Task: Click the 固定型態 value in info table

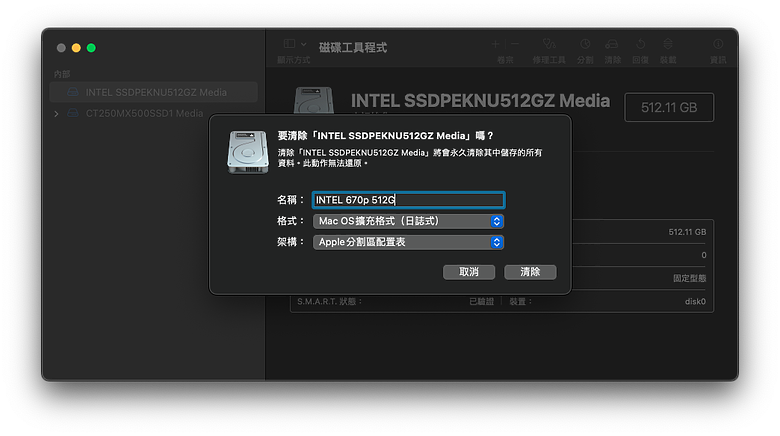Action: (x=689, y=278)
